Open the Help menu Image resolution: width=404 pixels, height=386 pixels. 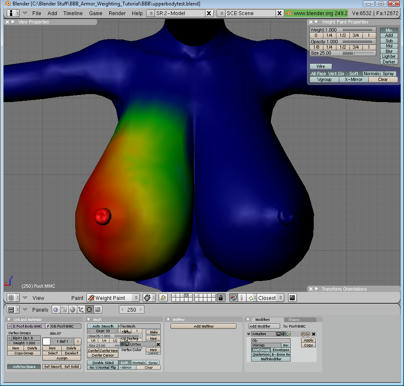[137, 13]
